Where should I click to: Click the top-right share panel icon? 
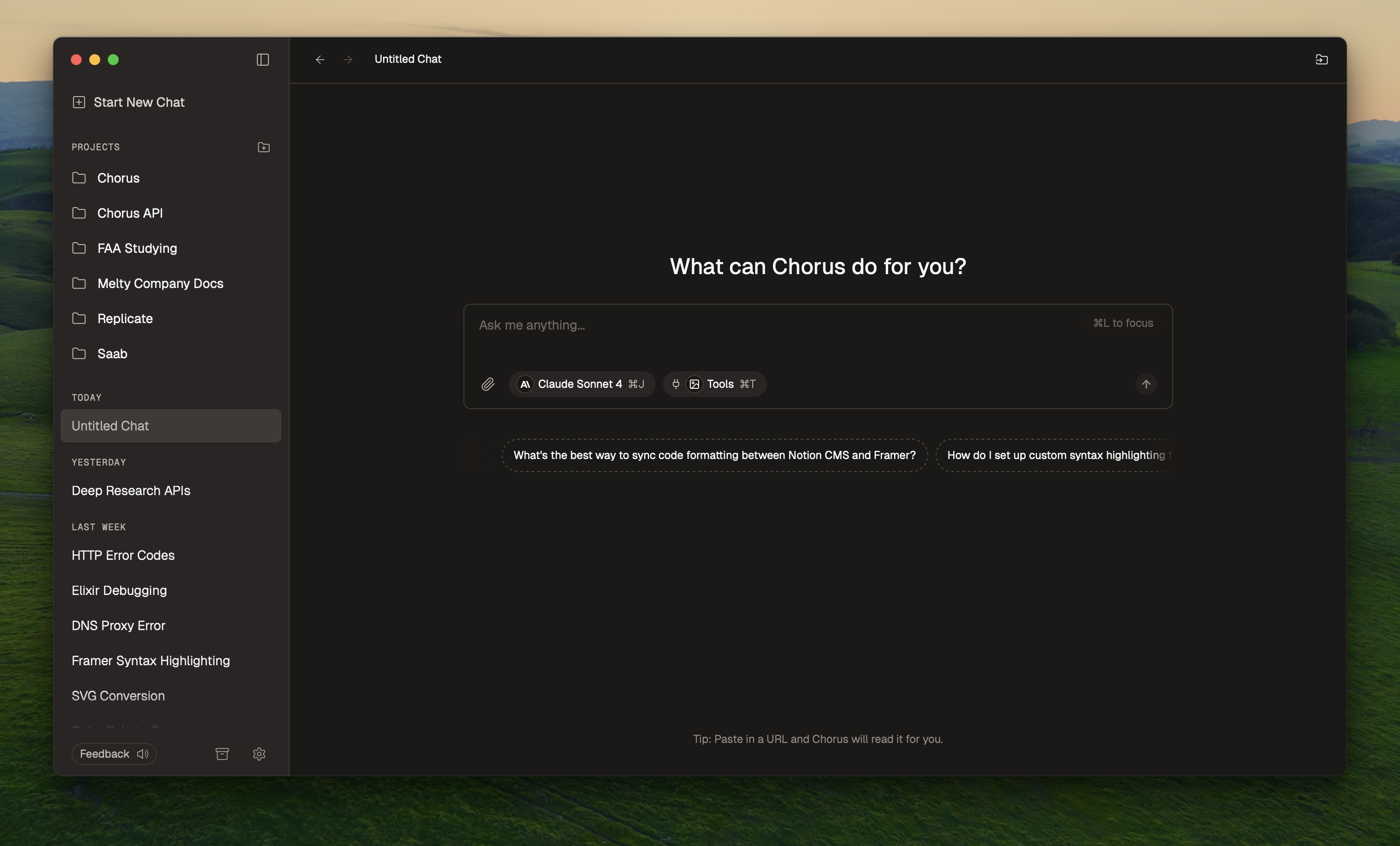1321,60
